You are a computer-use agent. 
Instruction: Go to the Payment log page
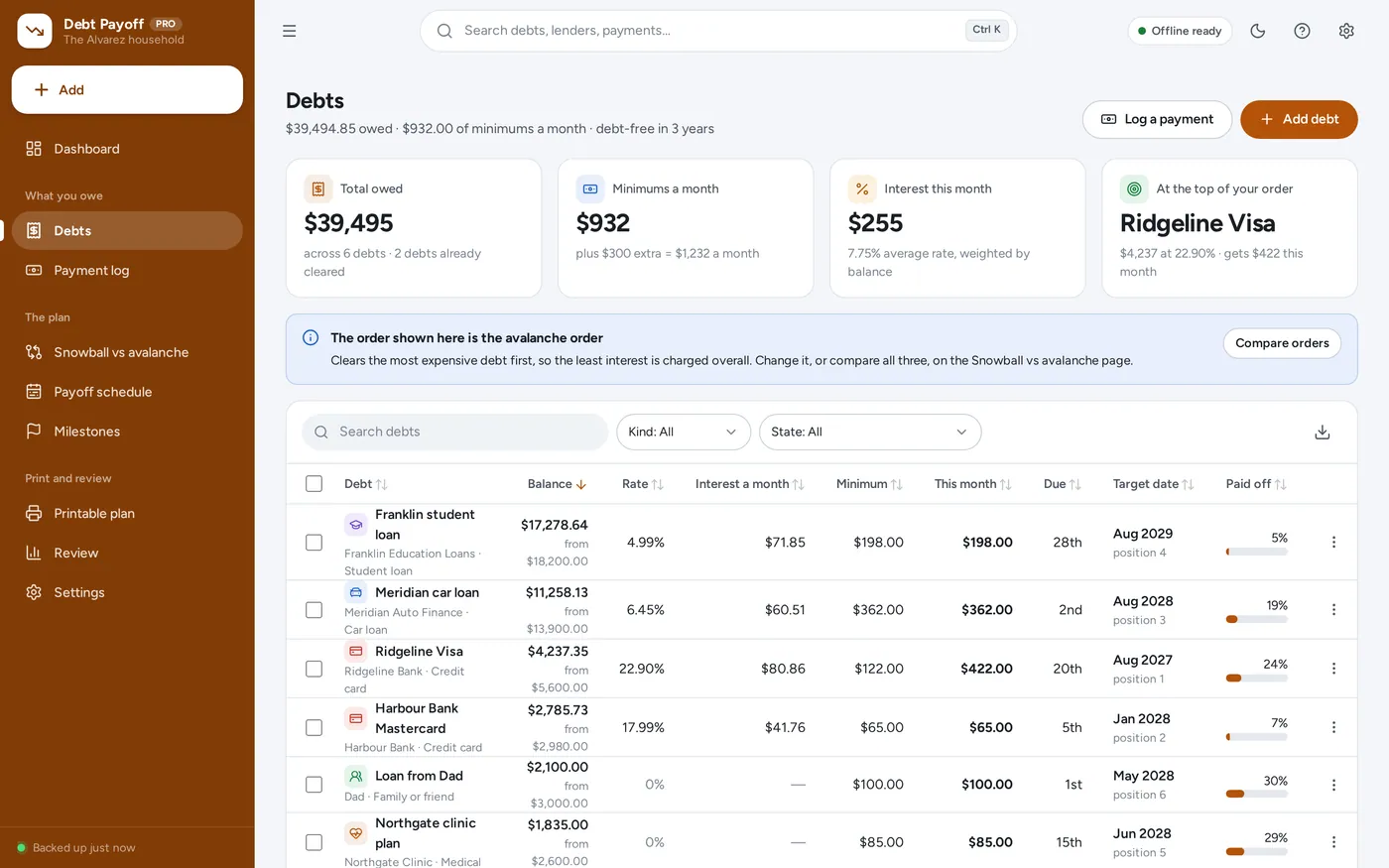click(127, 270)
